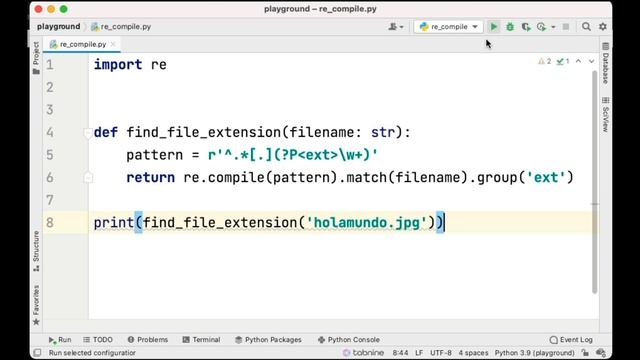Open the Terminal tool window

coord(201,340)
